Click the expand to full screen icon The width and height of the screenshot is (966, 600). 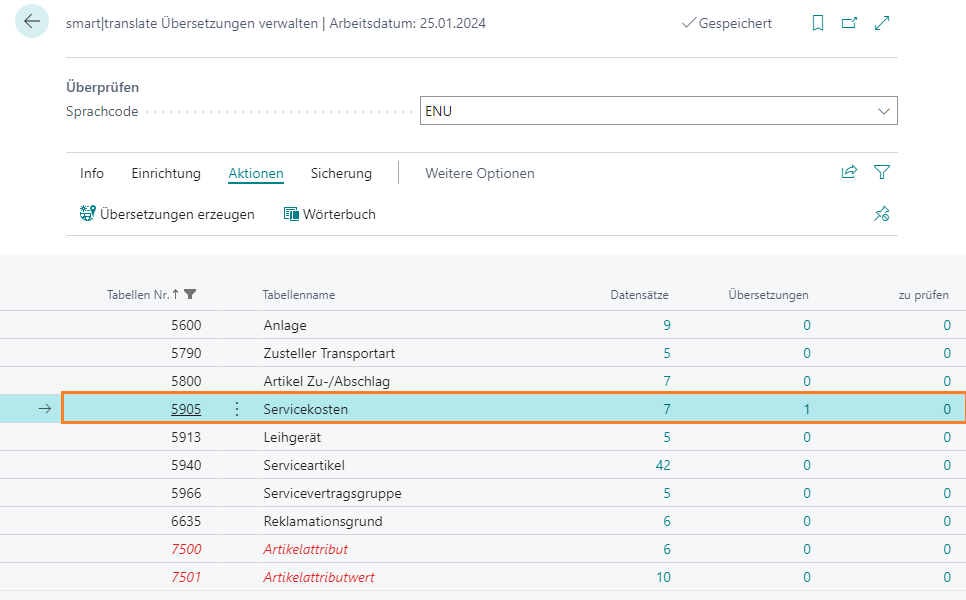pyautogui.click(x=882, y=23)
